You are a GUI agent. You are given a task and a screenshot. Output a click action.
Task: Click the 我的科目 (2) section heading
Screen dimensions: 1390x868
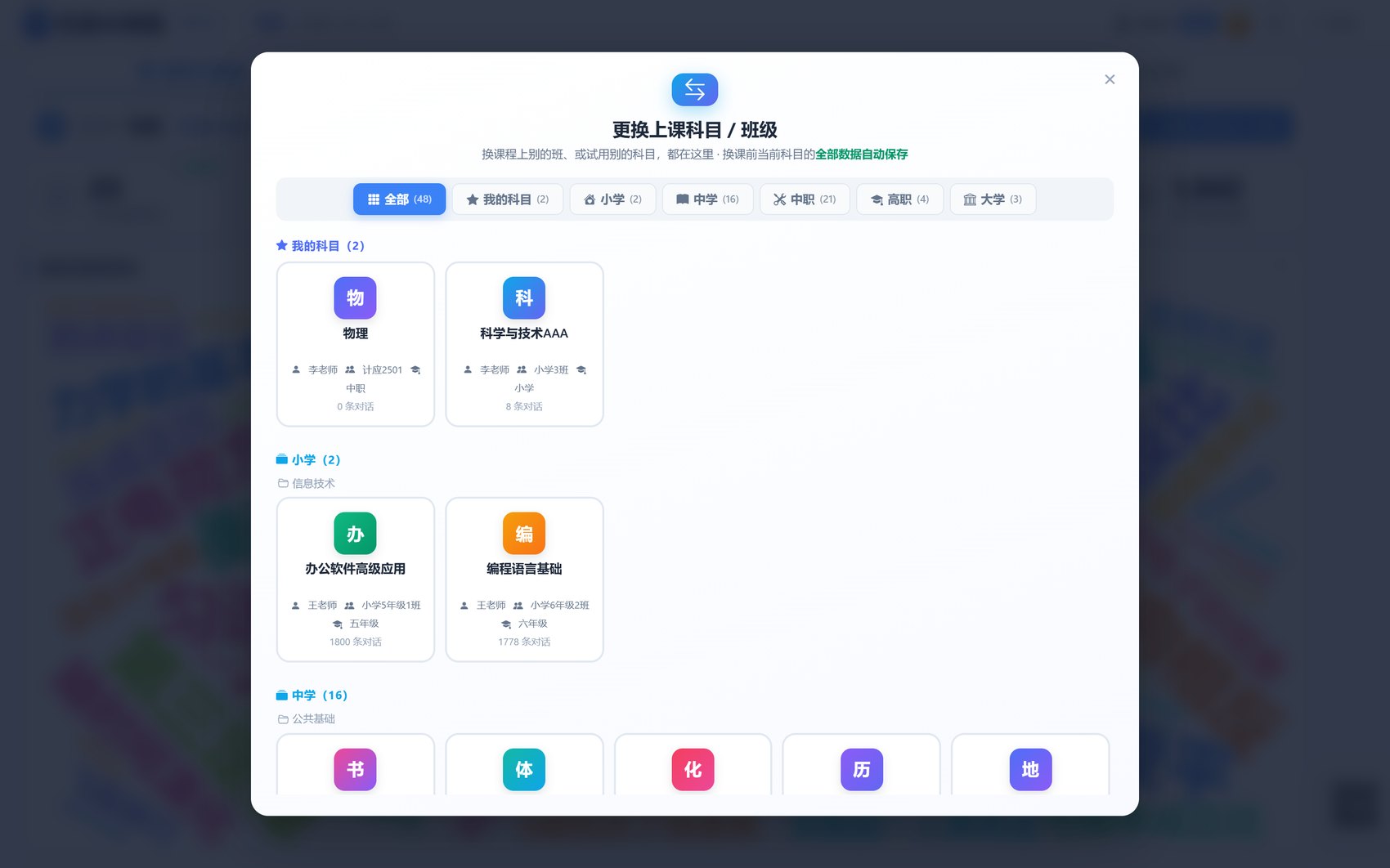pos(328,245)
